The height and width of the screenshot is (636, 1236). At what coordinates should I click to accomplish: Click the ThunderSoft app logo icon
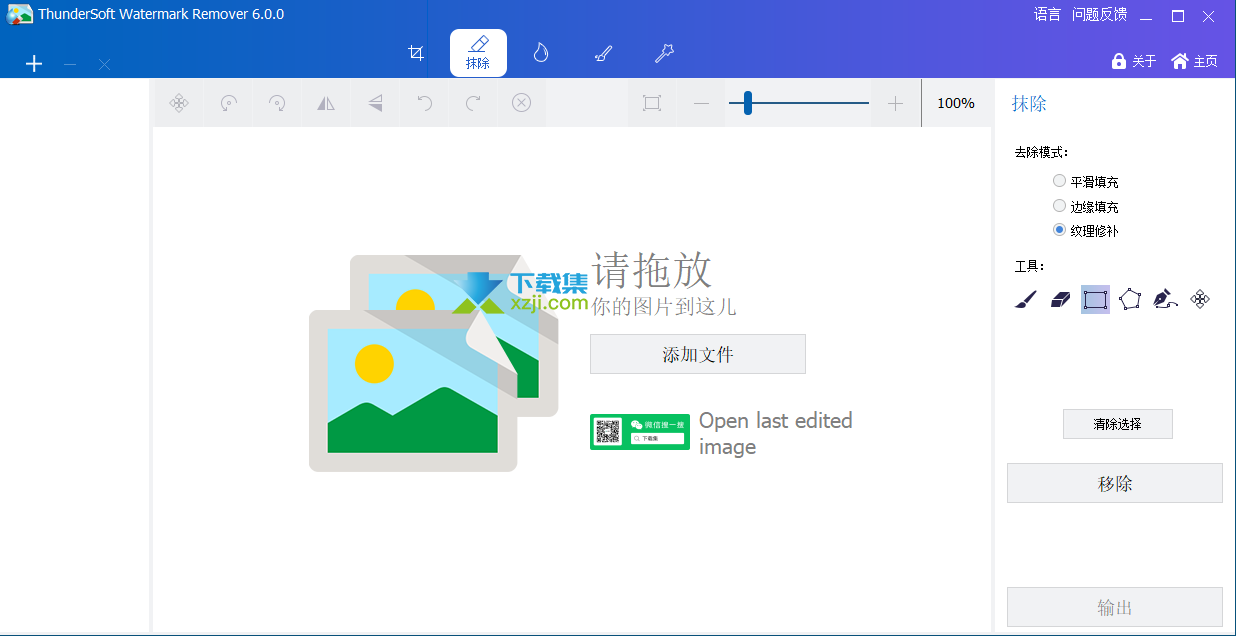(19, 15)
